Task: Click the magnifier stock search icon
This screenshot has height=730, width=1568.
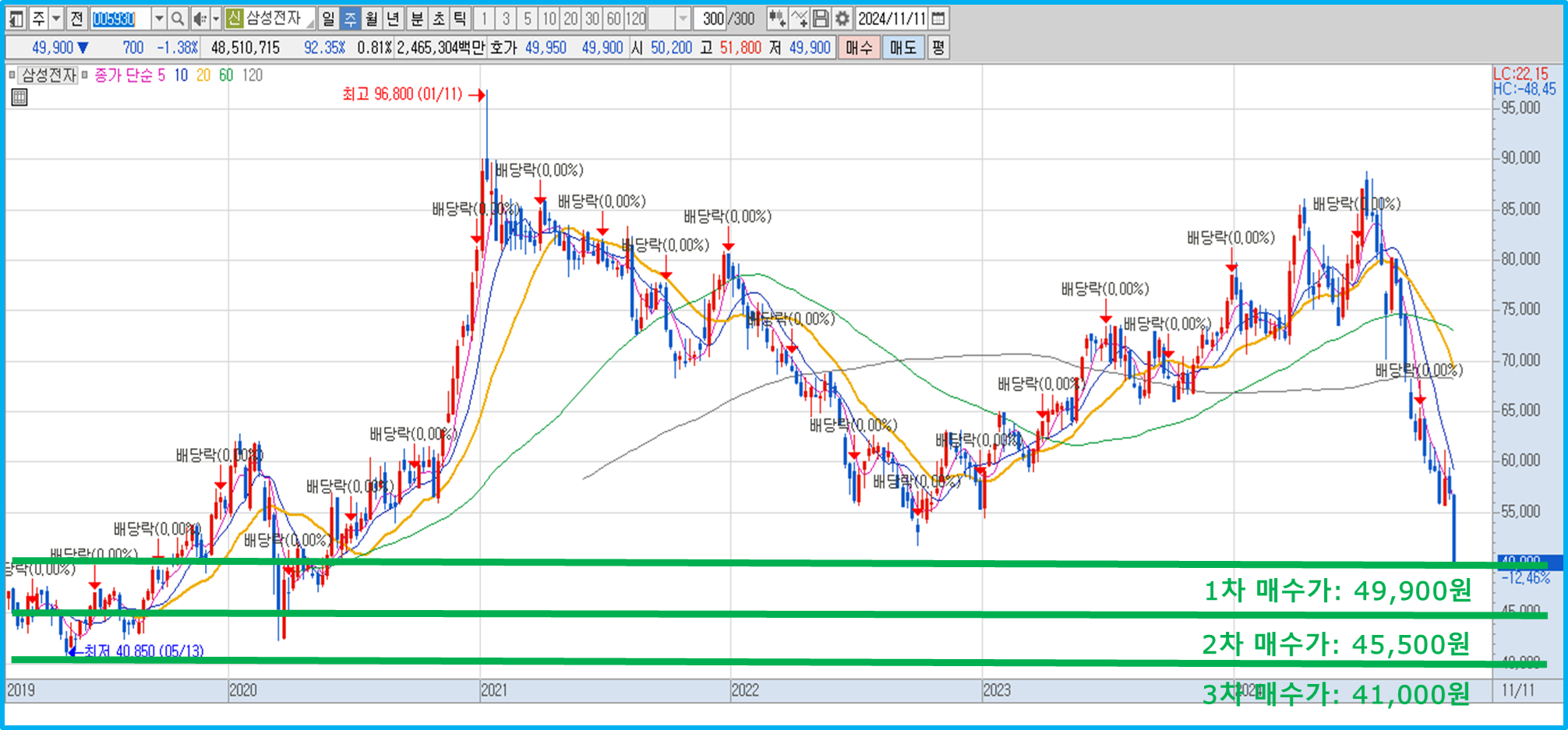Action: pos(178,18)
